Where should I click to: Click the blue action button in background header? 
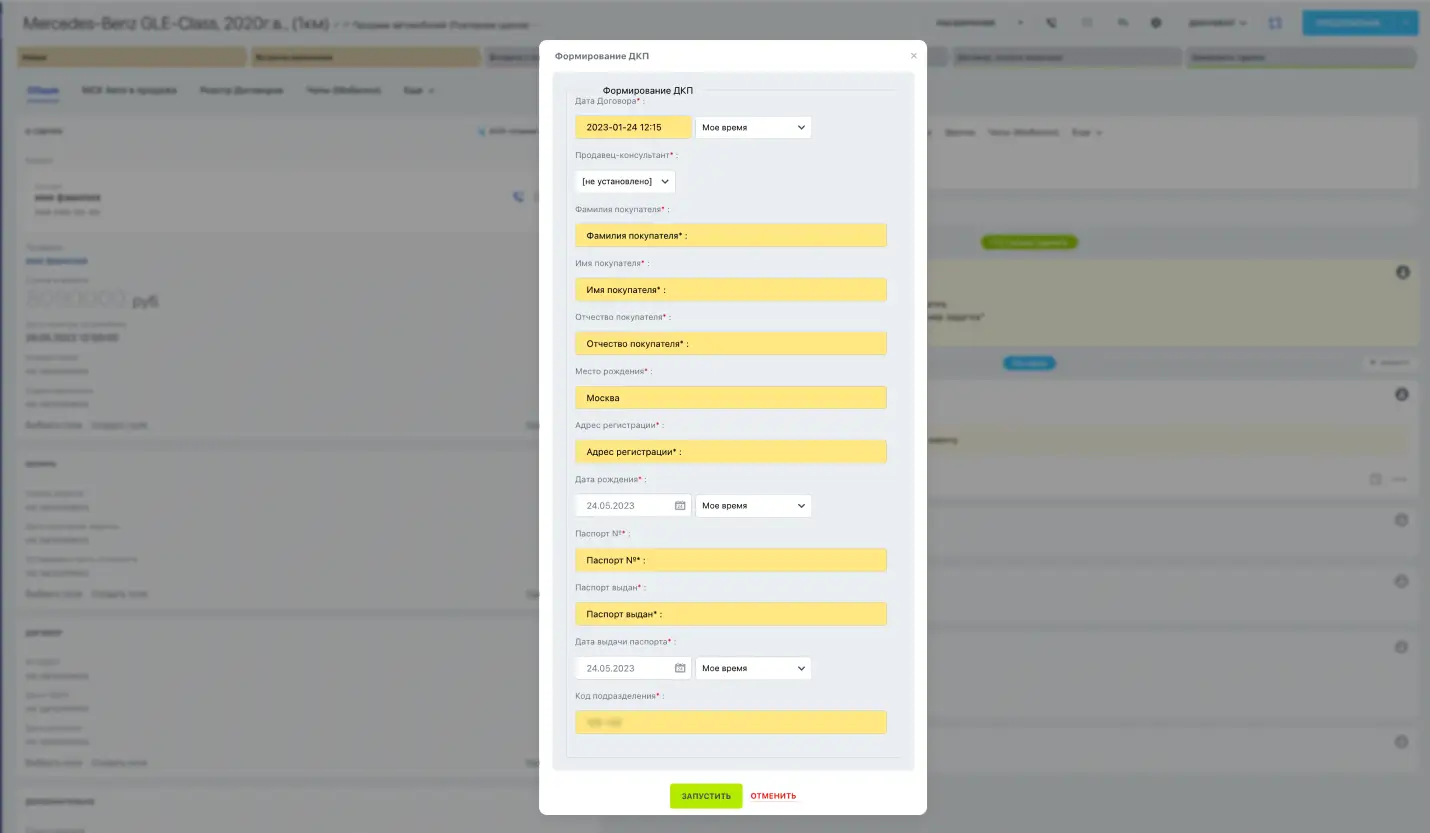click(x=1349, y=22)
